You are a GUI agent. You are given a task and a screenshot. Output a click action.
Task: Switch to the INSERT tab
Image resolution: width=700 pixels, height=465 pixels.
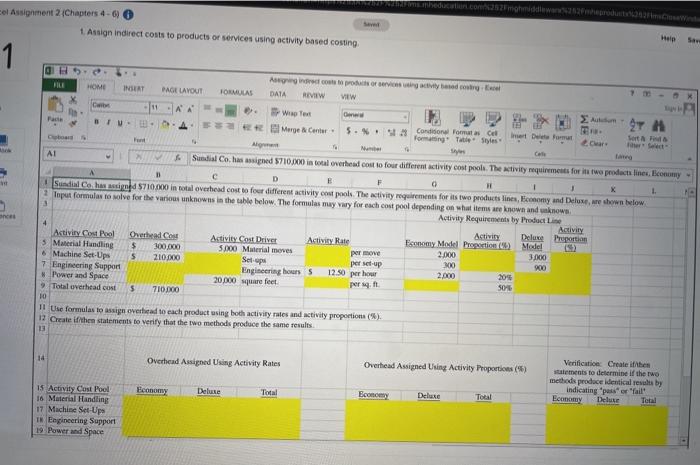coord(133,88)
